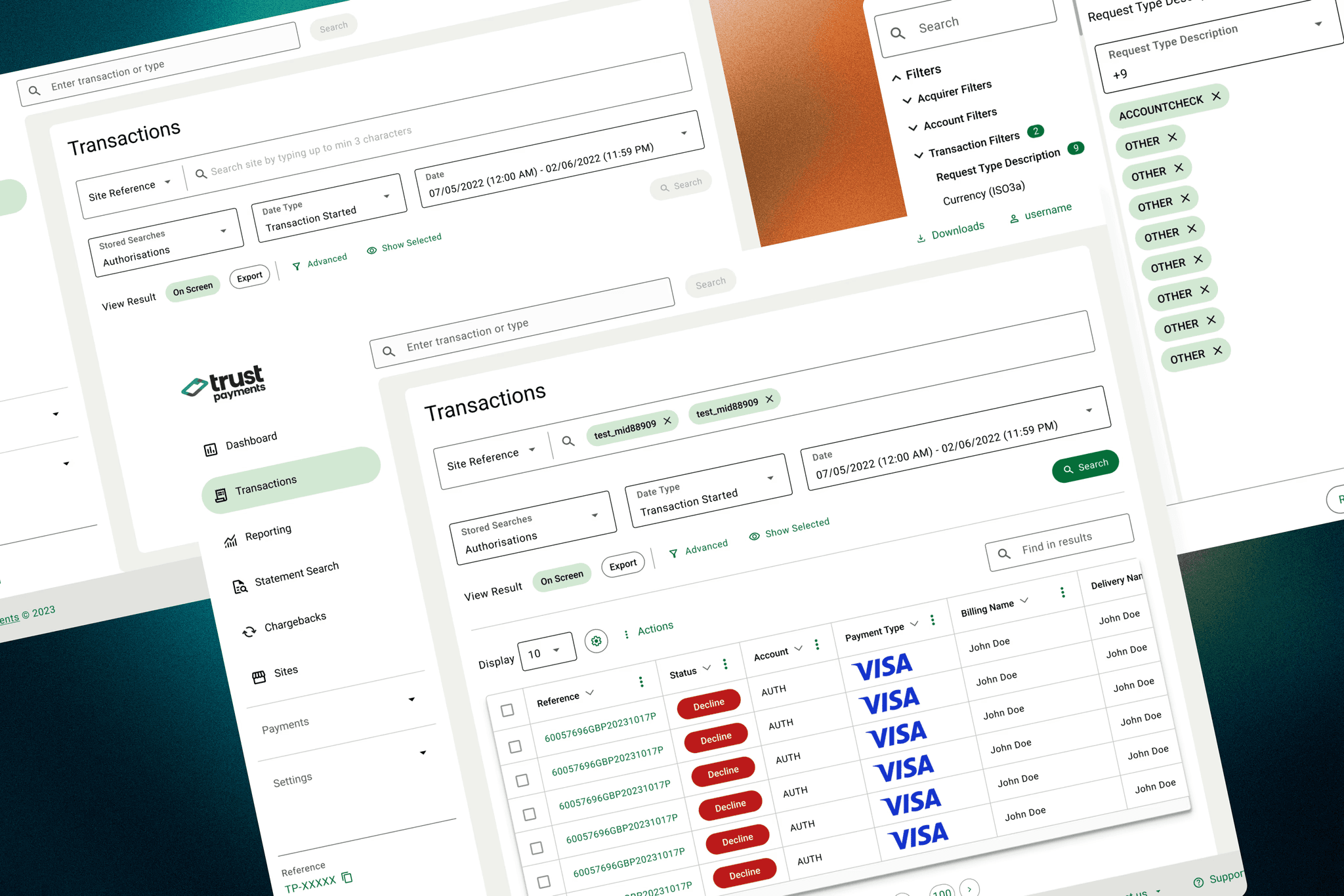This screenshot has height=896, width=1344.
Task: Click the table settings gear icon
Action: (x=596, y=641)
